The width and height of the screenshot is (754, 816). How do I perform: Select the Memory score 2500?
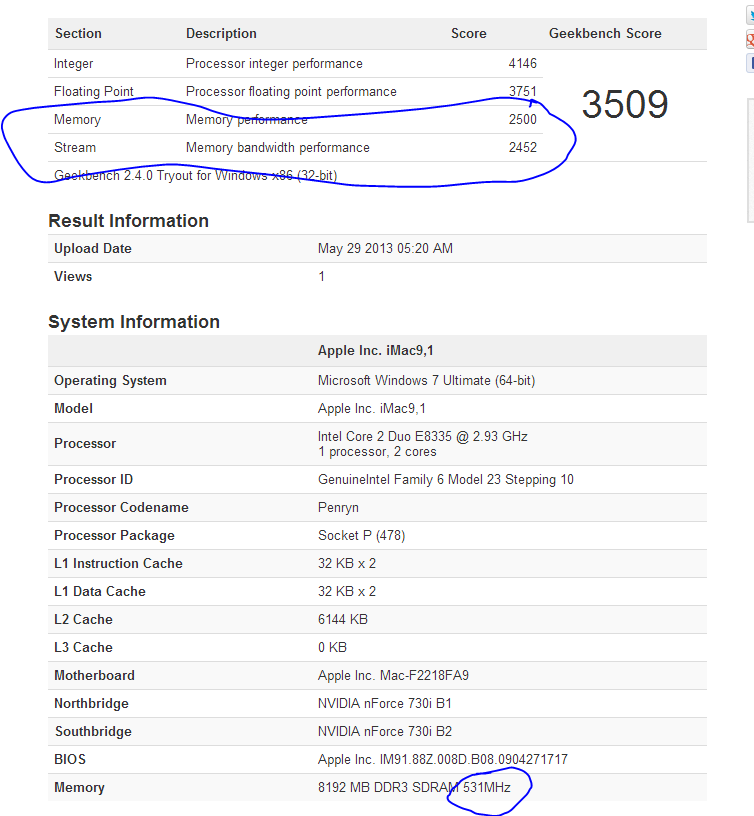coord(522,120)
